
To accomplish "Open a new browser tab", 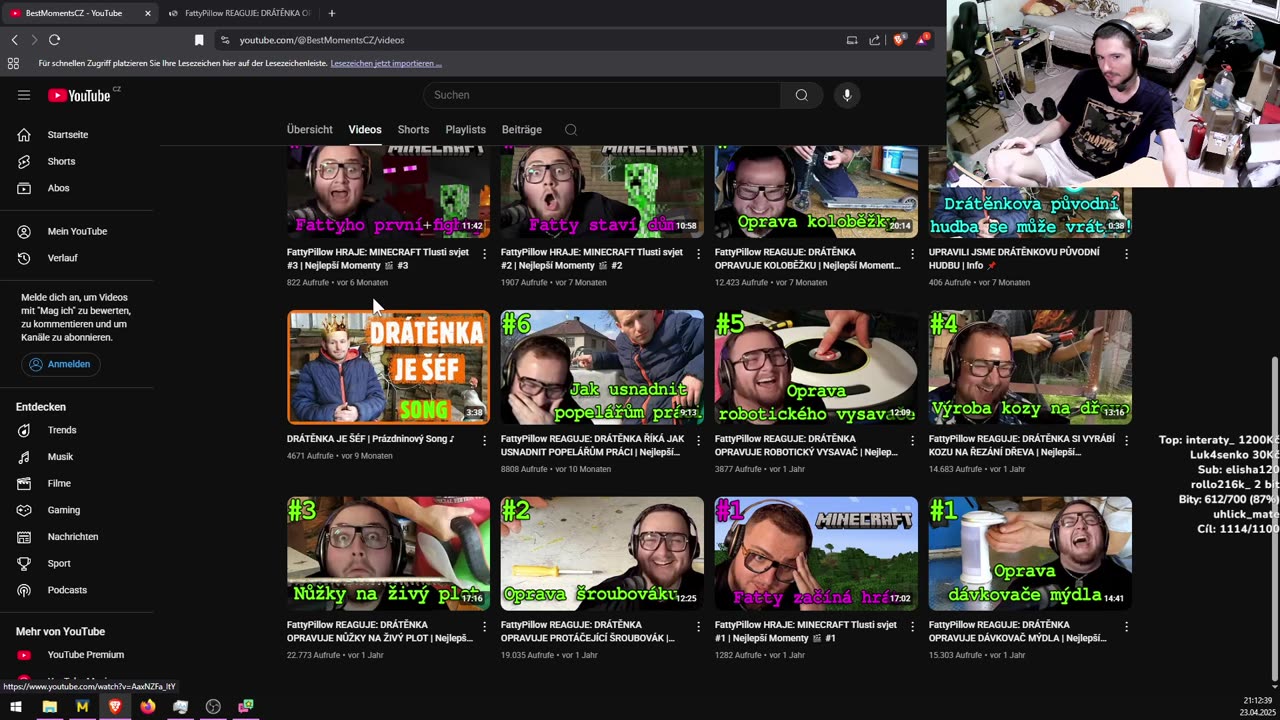I will click(x=332, y=13).
